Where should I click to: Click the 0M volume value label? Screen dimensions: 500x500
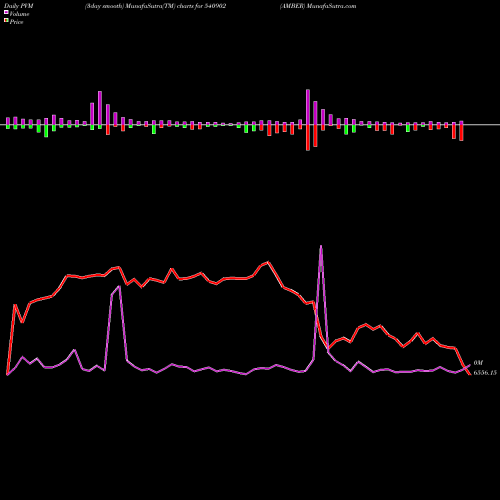coord(478,363)
